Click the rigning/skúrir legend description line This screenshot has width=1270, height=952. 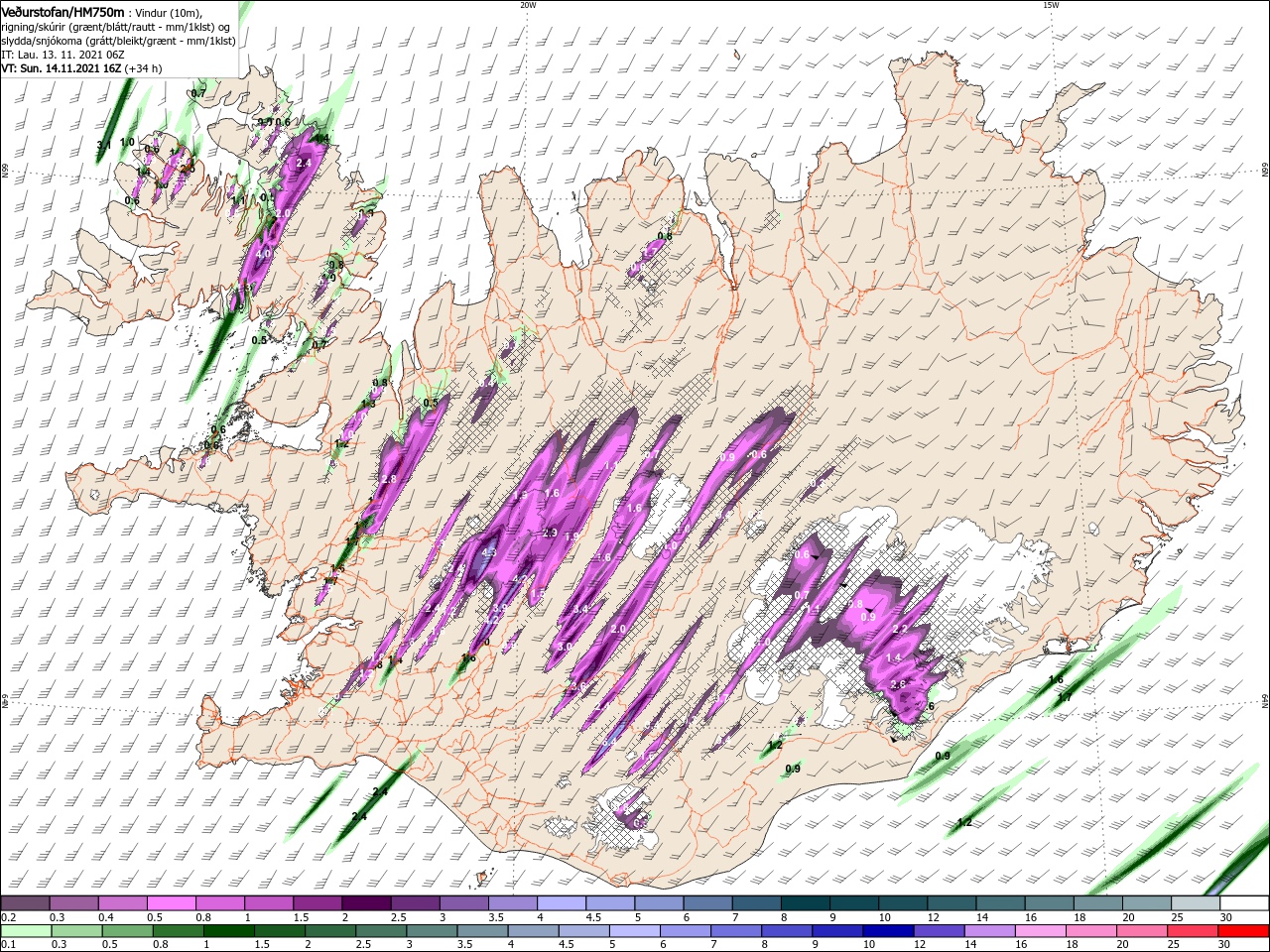click(x=116, y=26)
